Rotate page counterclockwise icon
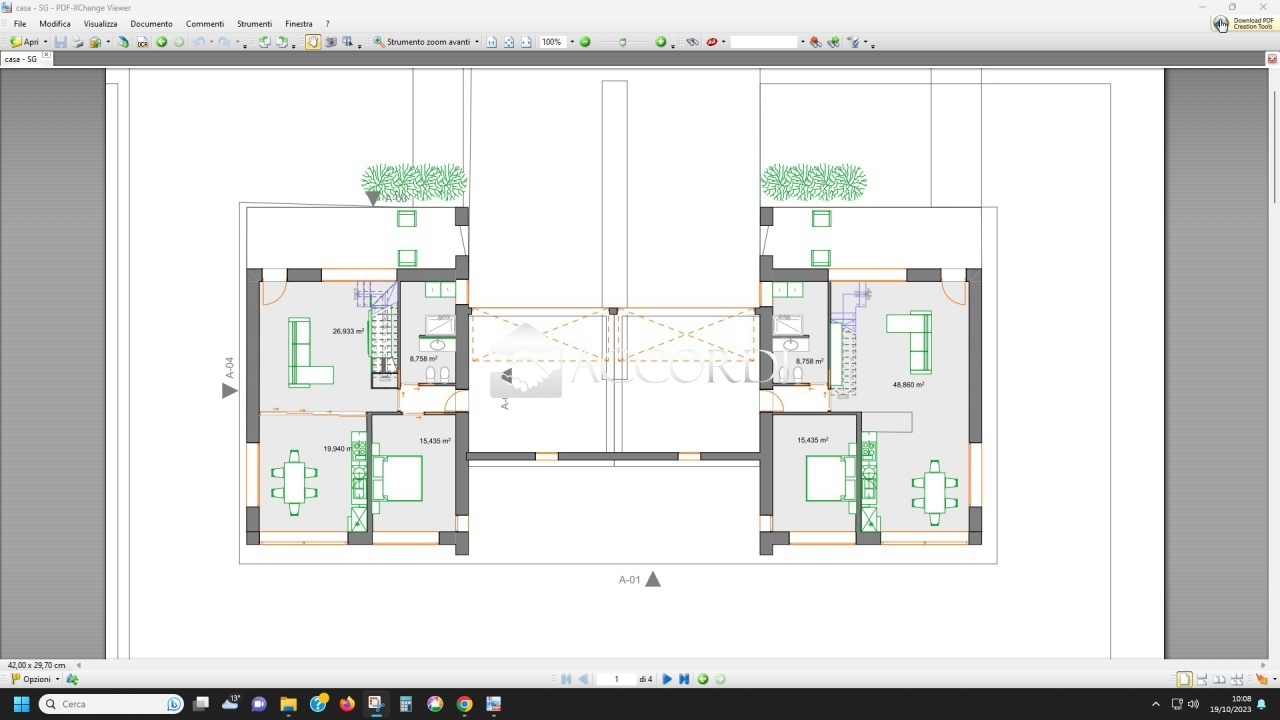The width and height of the screenshot is (1280, 720). [x=265, y=42]
